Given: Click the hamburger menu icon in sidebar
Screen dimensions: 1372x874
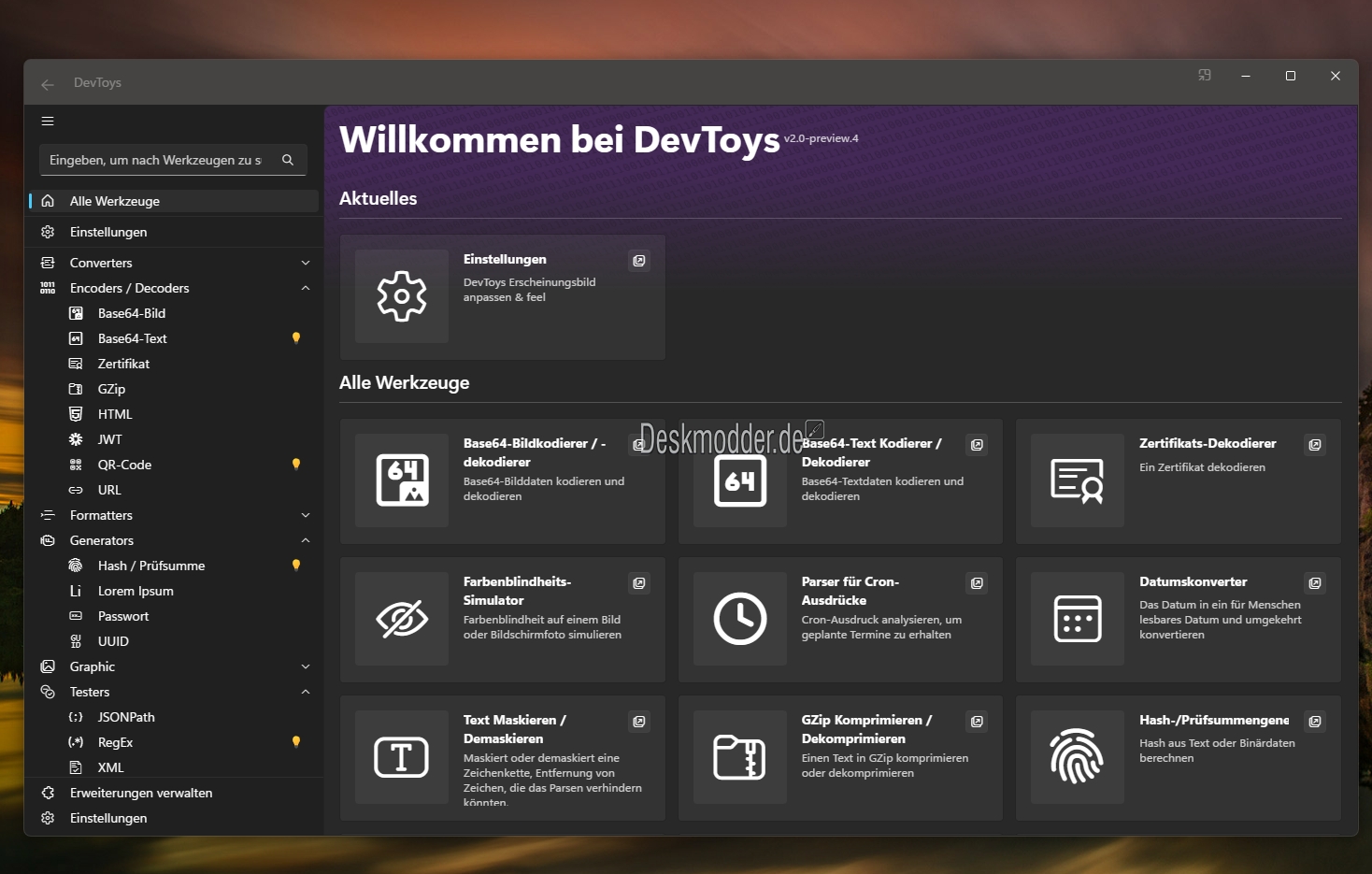Looking at the screenshot, I should tap(48, 122).
